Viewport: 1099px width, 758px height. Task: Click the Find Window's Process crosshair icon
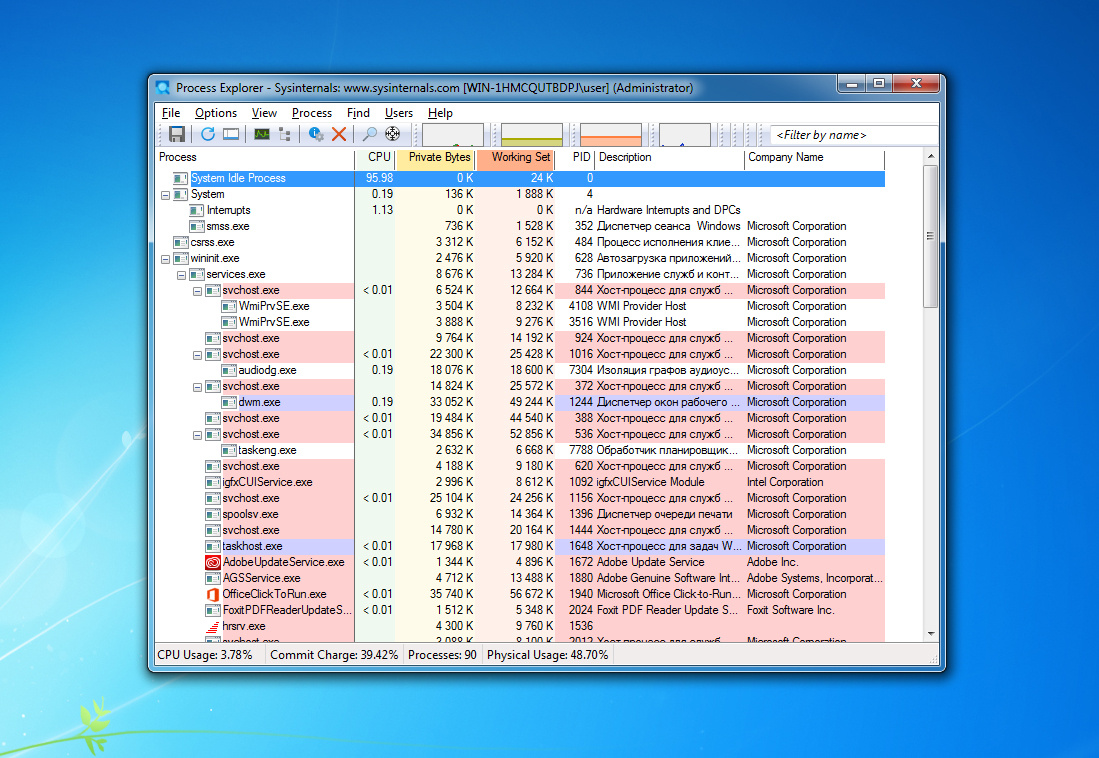pyautogui.click(x=392, y=134)
